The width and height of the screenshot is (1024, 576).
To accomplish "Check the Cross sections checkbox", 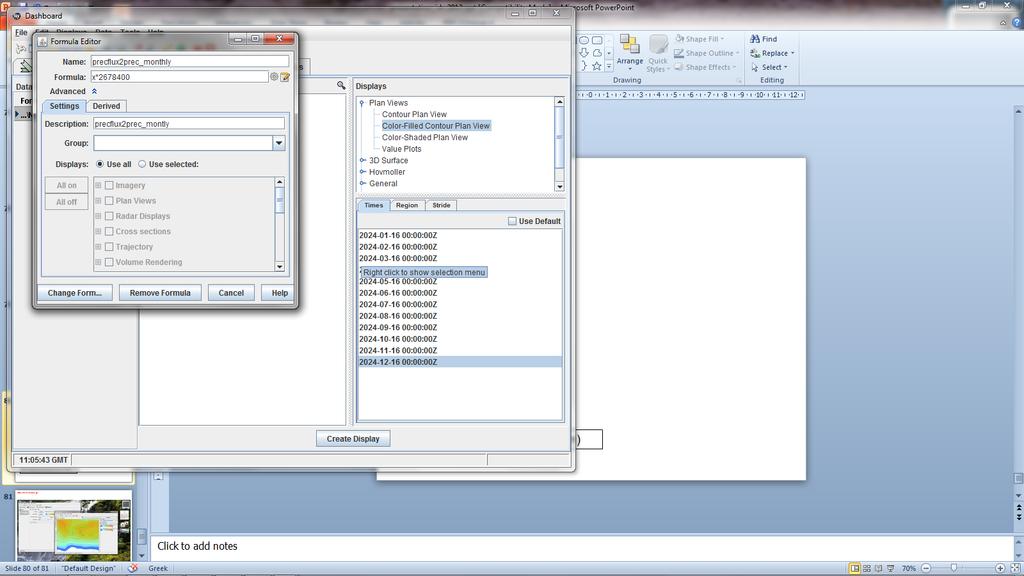I will 109,231.
